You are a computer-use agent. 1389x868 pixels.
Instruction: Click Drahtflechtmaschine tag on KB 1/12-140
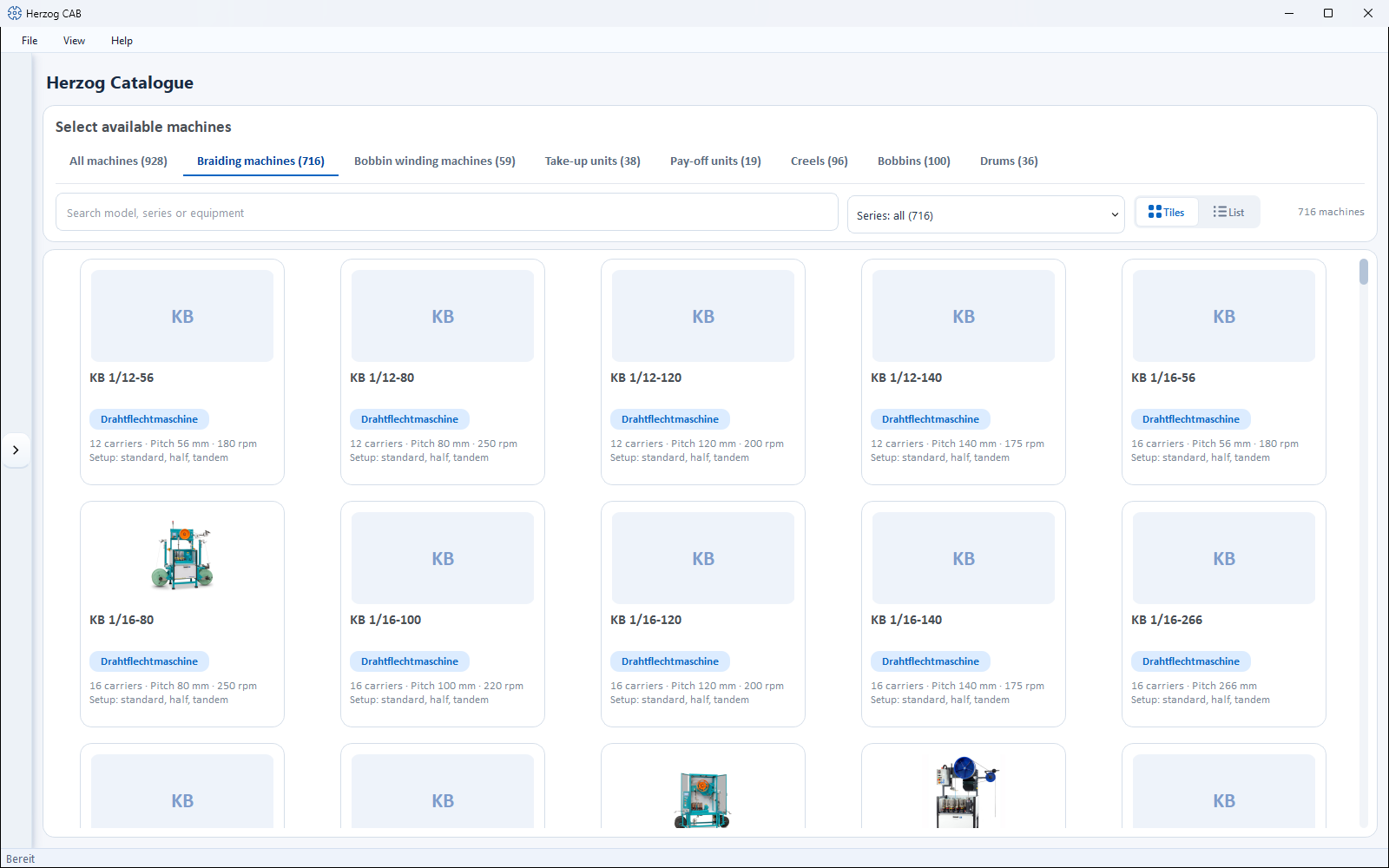click(931, 419)
